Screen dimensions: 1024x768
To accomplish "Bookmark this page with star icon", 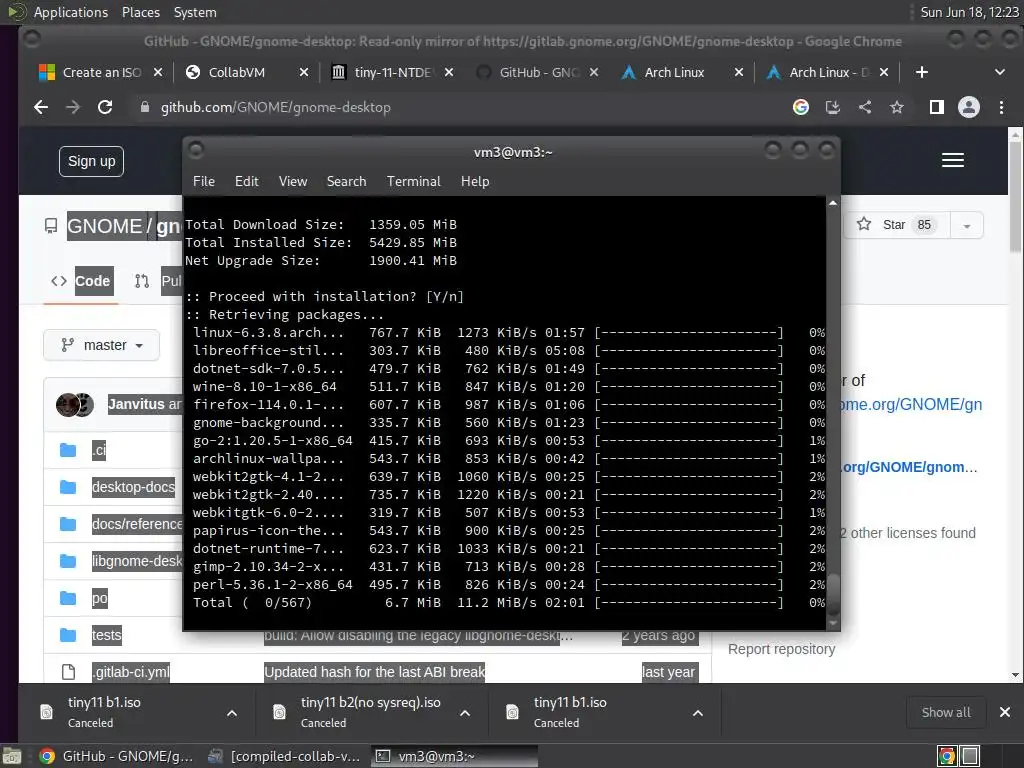I will click(897, 107).
